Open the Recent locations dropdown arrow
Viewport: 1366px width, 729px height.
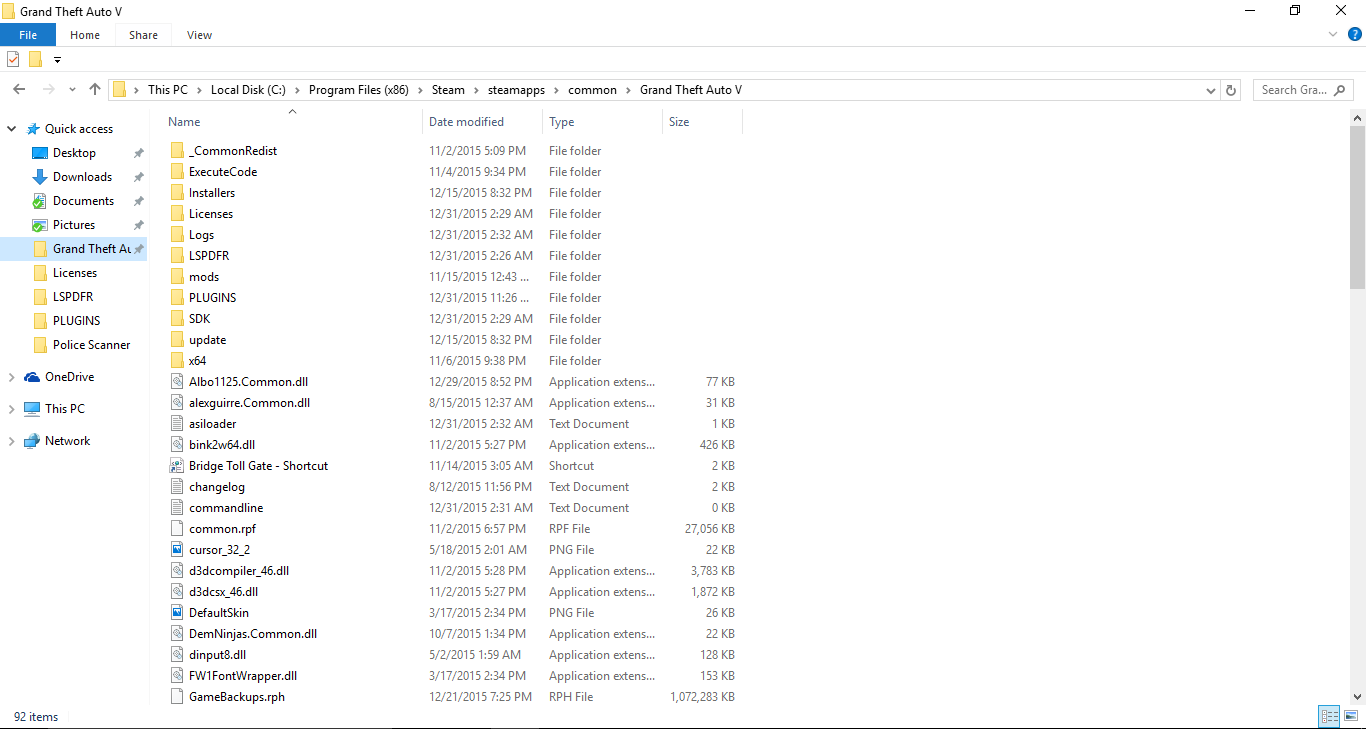click(x=72, y=90)
